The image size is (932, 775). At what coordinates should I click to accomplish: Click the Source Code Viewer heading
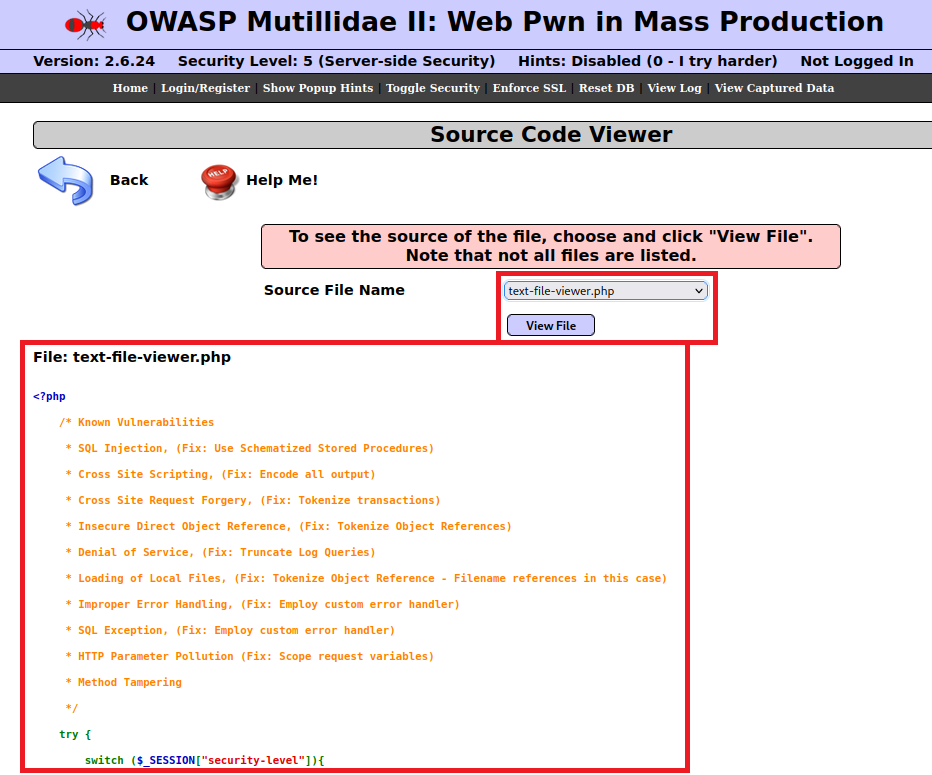coord(551,134)
